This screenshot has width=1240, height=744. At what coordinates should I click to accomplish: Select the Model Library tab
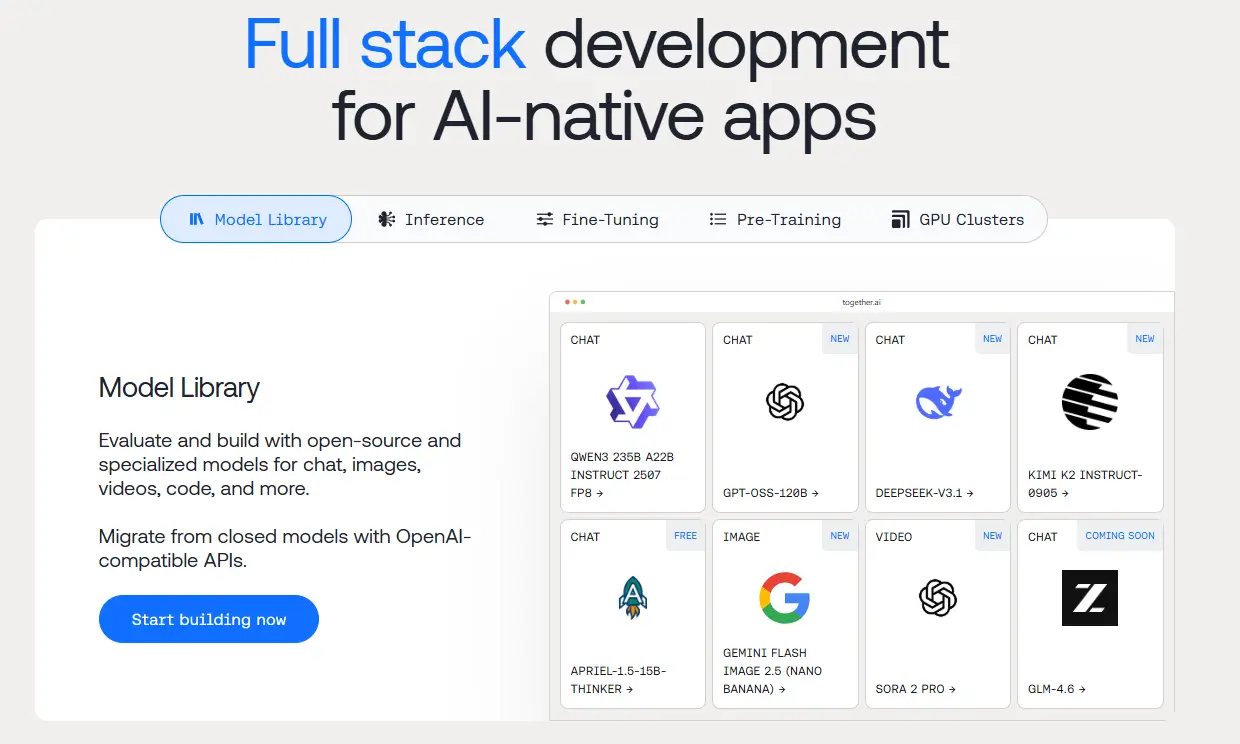click(x=257, y=219)
